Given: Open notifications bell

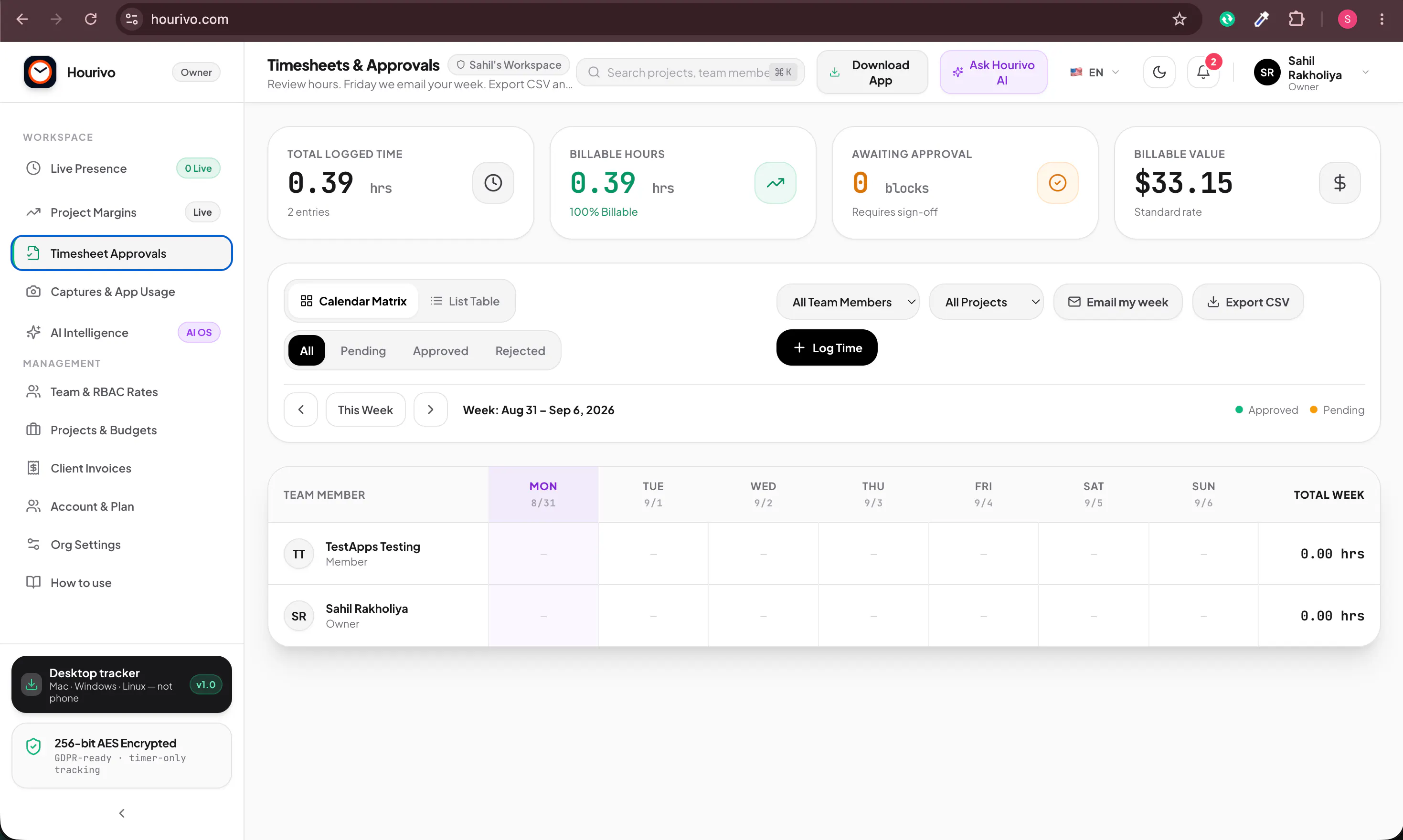Looking at the screenshot, I should click(x=1203, y=72).
